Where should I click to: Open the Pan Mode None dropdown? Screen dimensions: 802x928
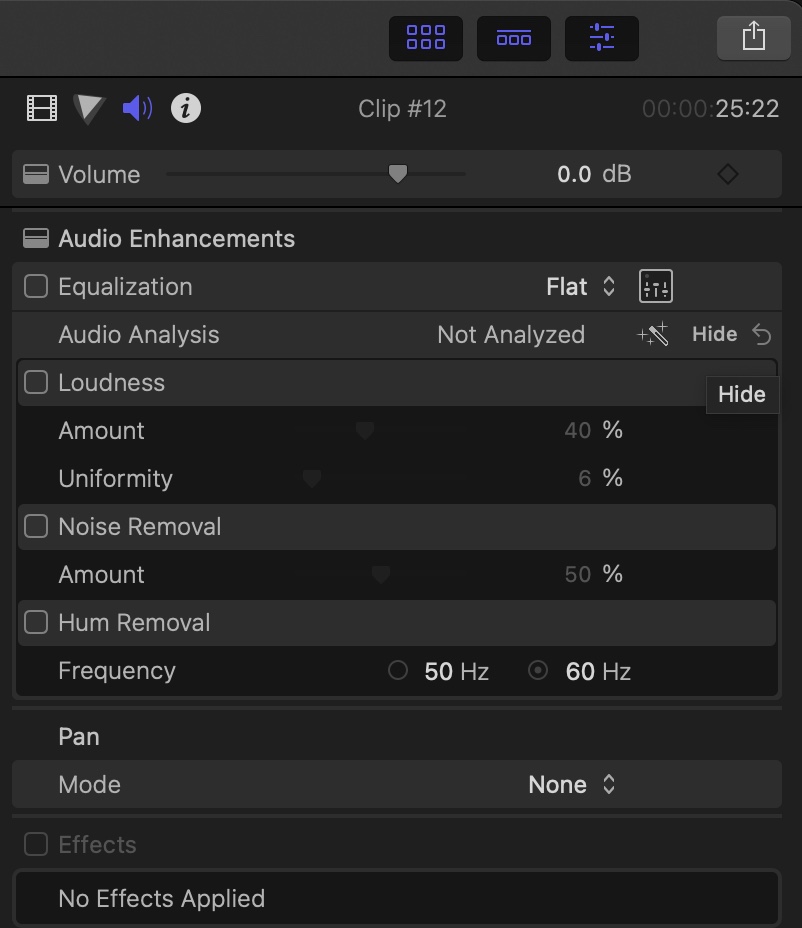coord(571,785)
